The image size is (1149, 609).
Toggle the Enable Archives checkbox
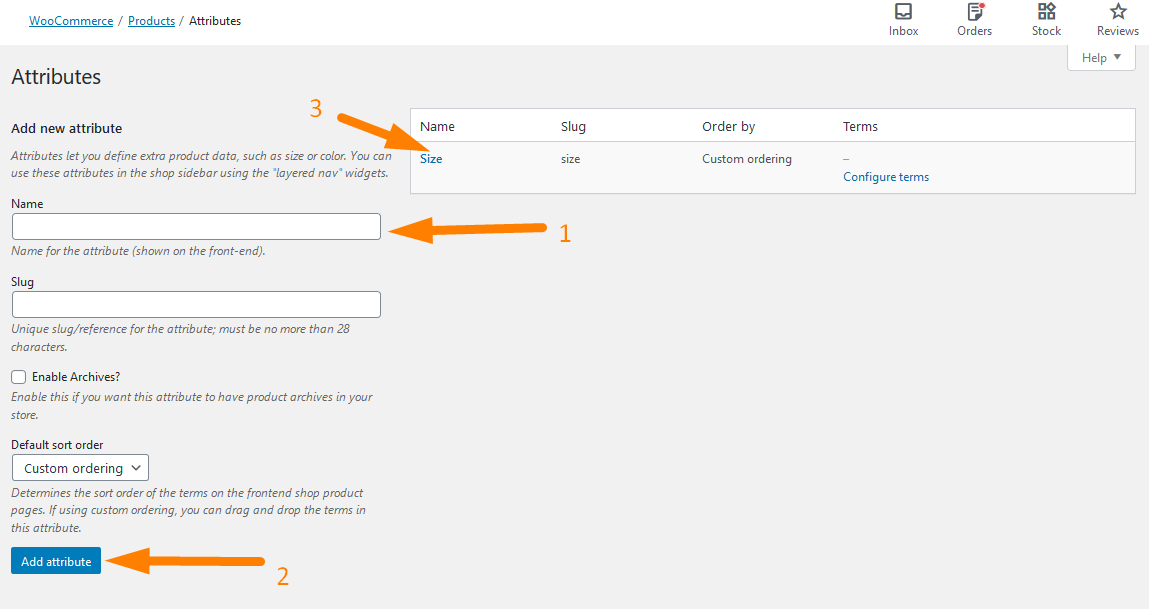point(18,377)
